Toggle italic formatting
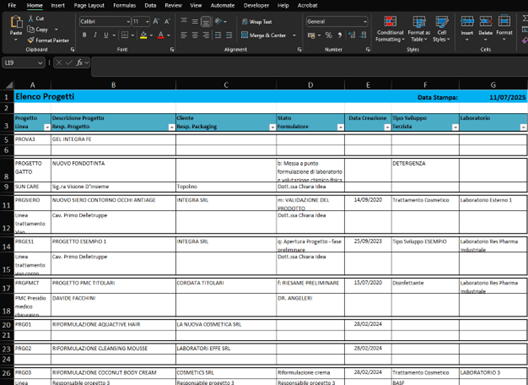This screenshot has width=528, height=385. point(95,35)
